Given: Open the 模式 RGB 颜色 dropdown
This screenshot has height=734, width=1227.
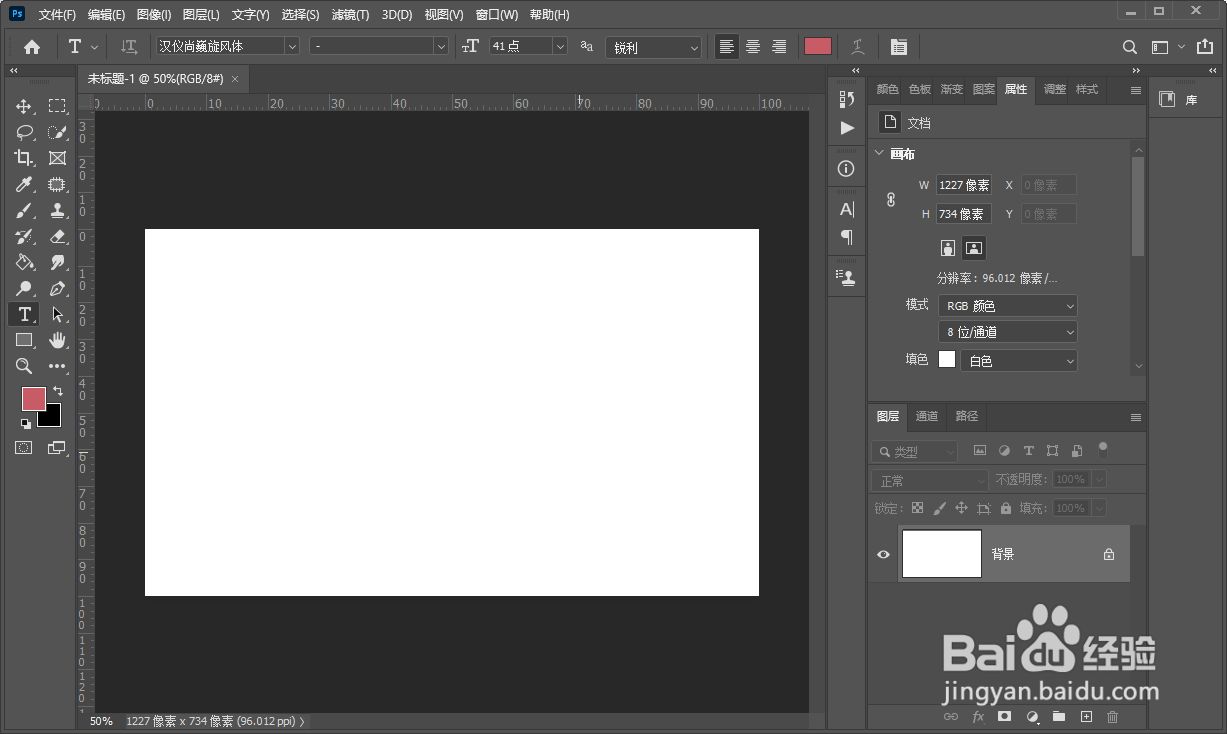Looking at the screenshot, I should [x=1007, y=306].
